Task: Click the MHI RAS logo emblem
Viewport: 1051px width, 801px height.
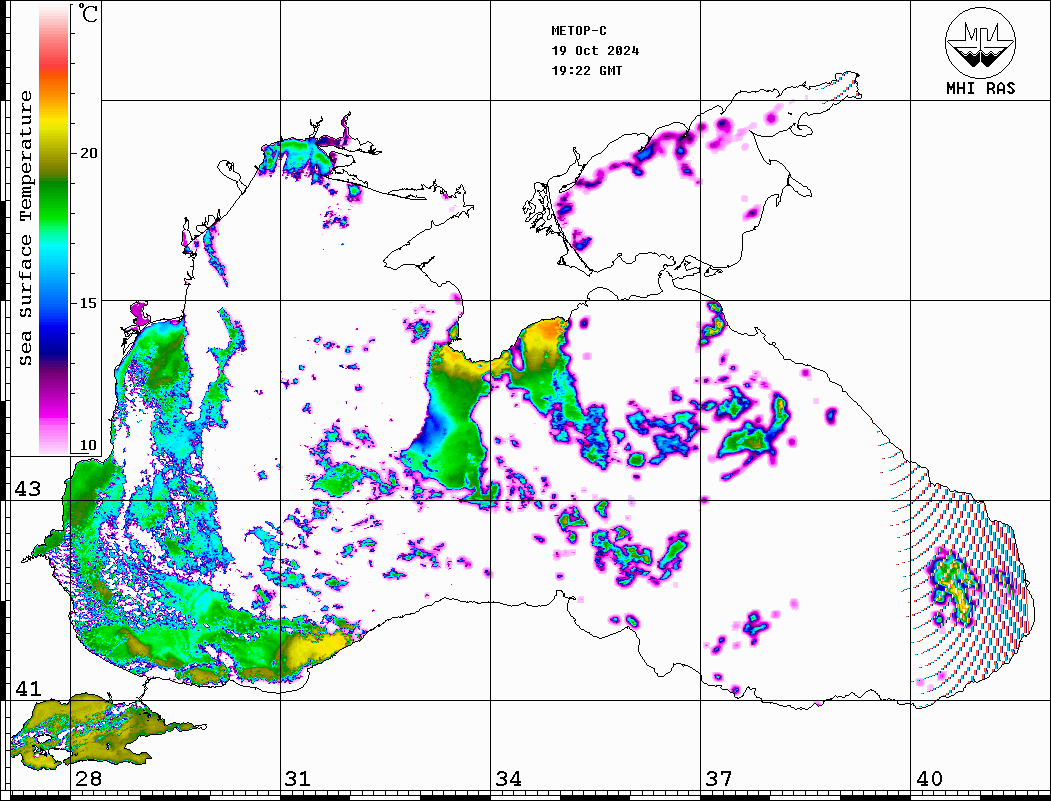Action: [980, 42]
